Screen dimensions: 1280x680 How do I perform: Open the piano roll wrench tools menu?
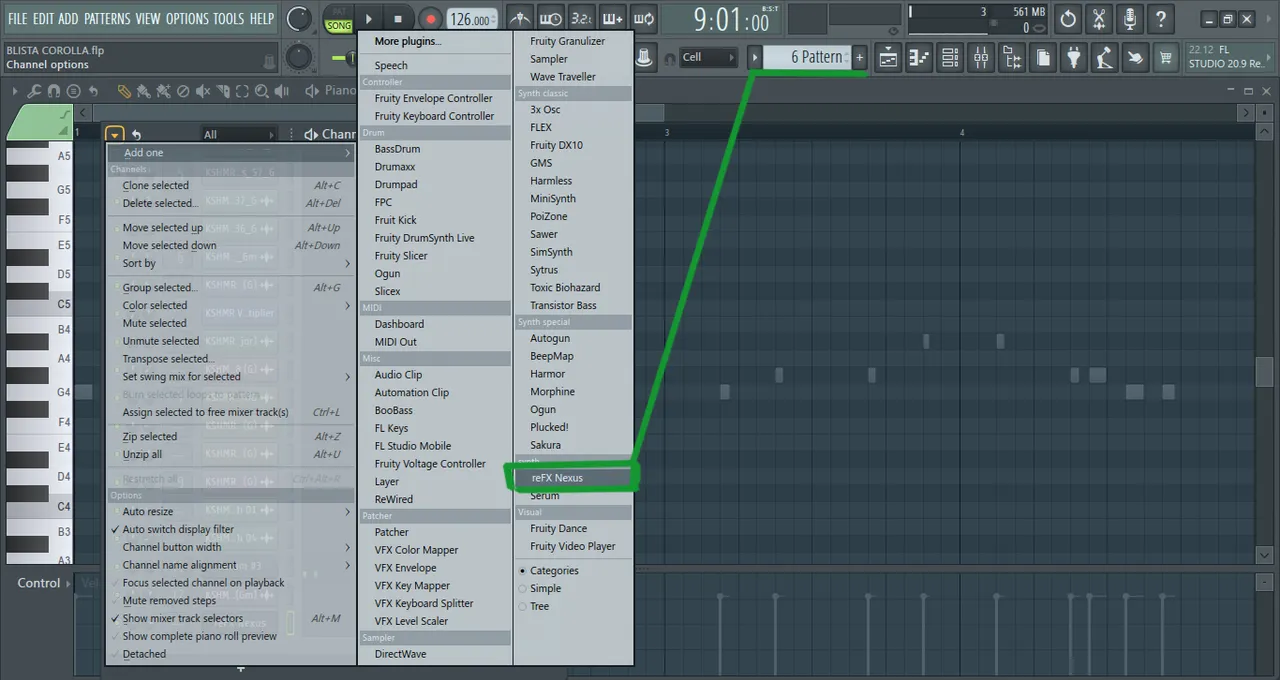(x=34, y=91)
